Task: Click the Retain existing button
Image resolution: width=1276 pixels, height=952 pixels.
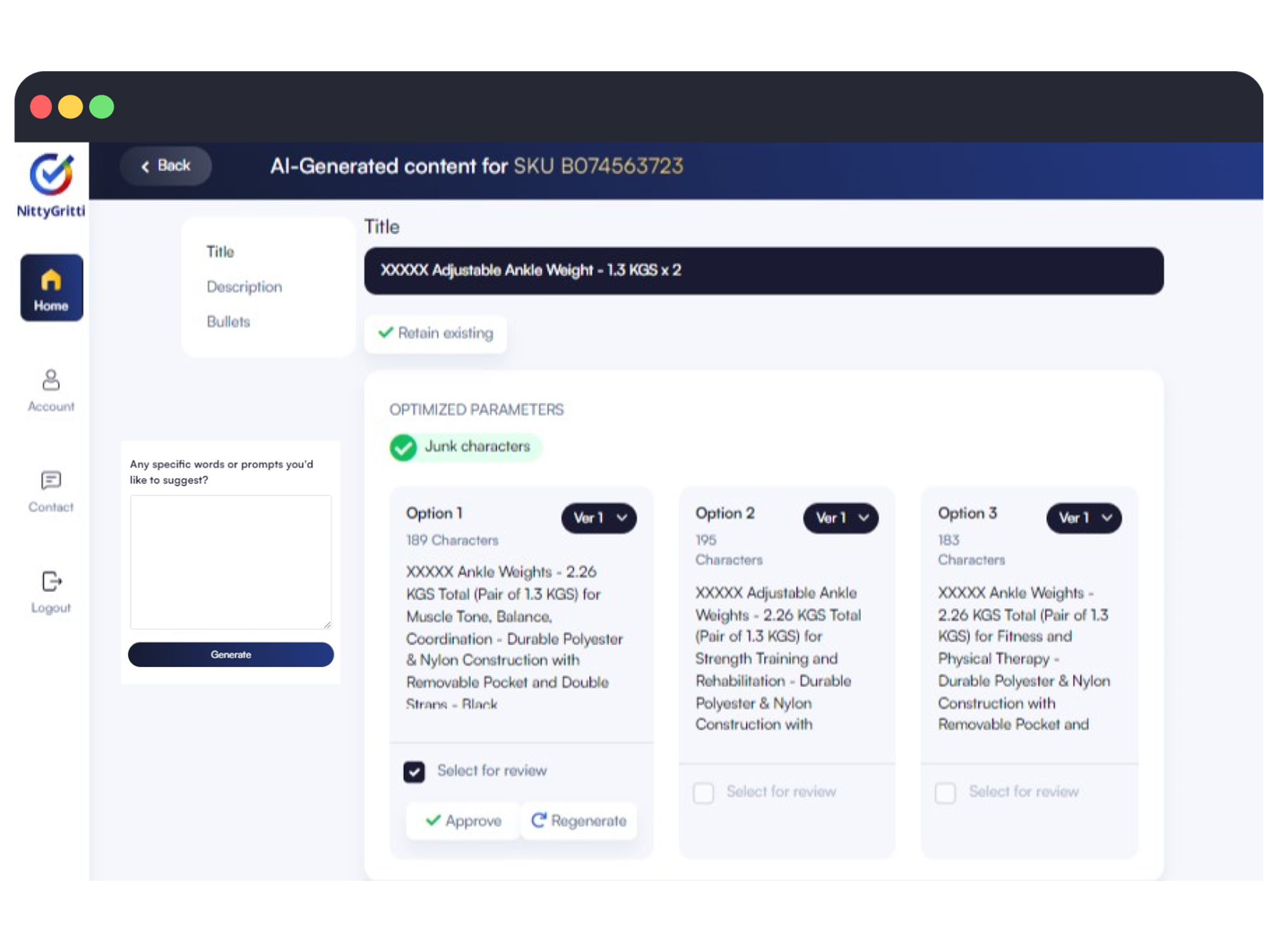Action: (436, 333)
